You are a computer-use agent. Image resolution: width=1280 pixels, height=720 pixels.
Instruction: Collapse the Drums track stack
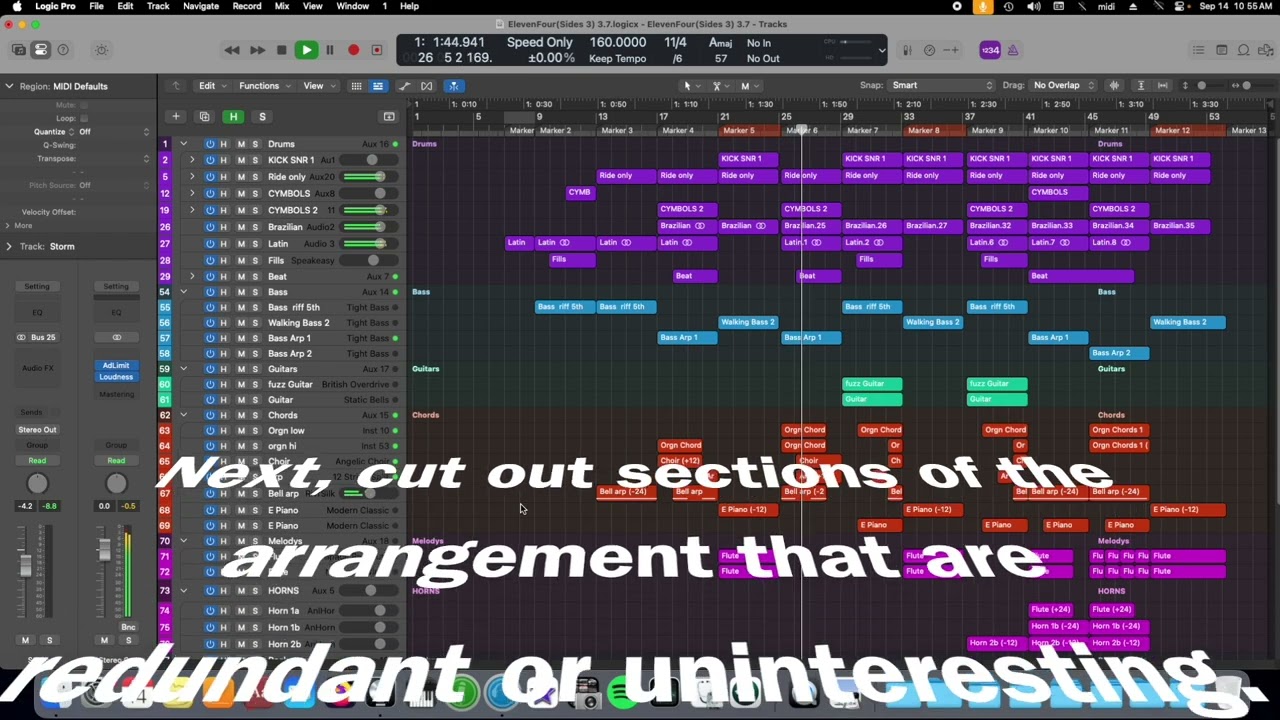[x=183, y=144]
